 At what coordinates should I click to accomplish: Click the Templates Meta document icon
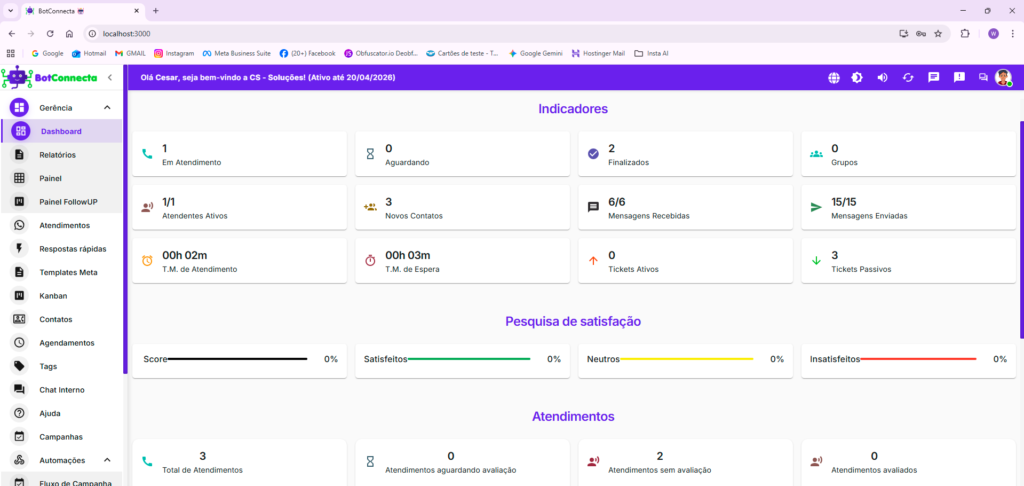tap(20, 272)
